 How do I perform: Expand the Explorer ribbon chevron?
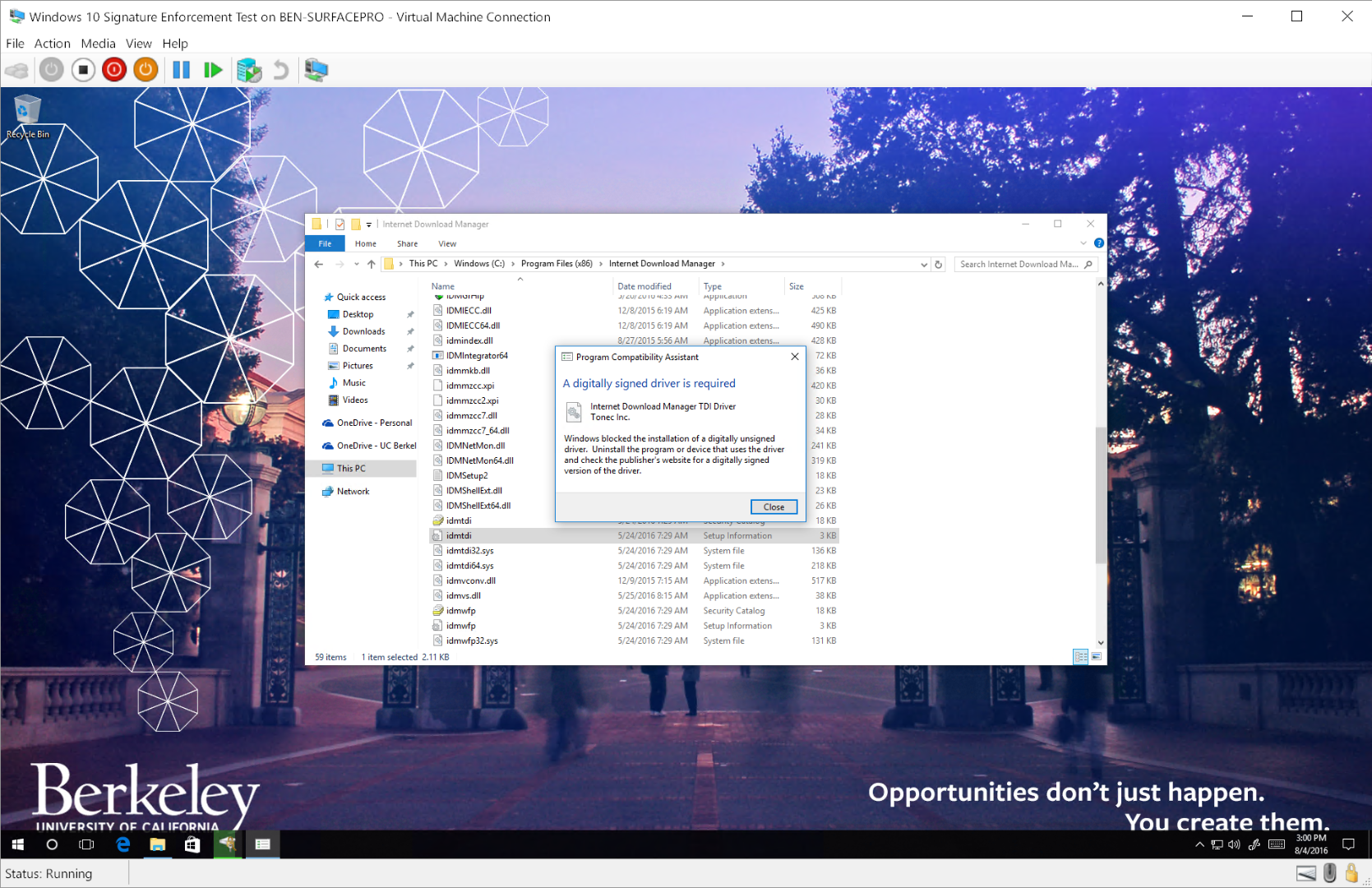pyautogui.click(x=1083, y=243)
